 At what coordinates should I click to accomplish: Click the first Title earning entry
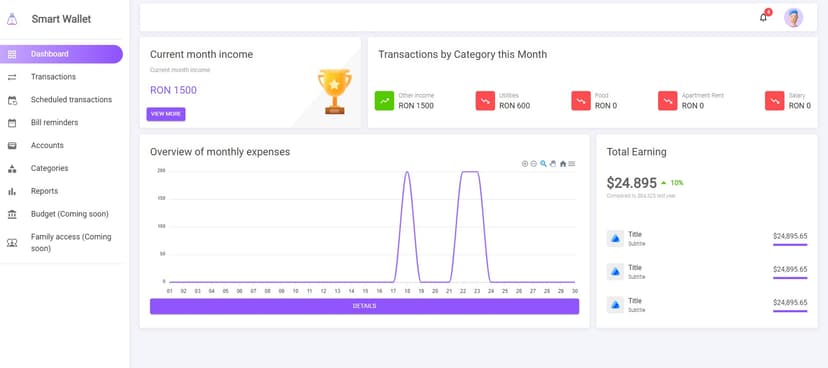click(x=707, y=239)
